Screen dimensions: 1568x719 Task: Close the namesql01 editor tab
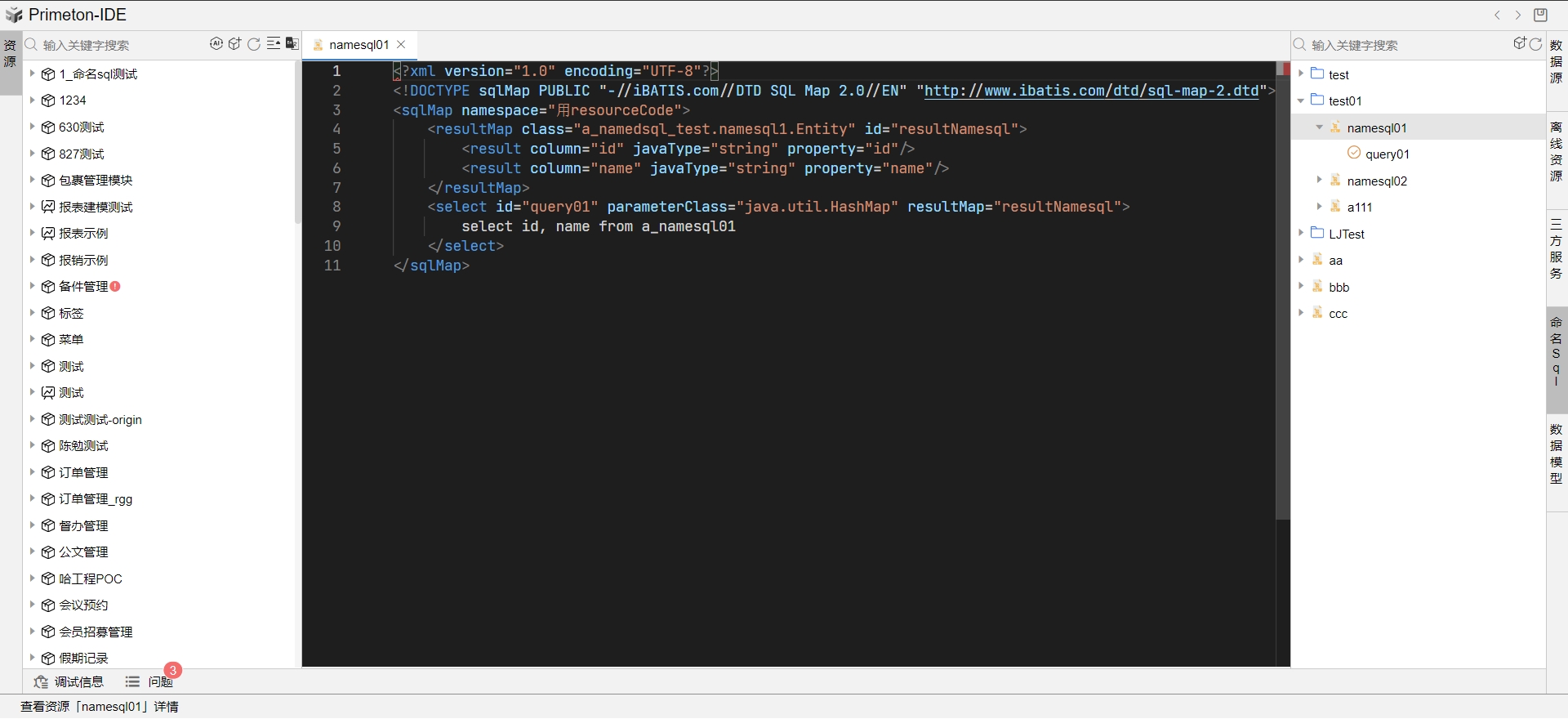point(401,45)
